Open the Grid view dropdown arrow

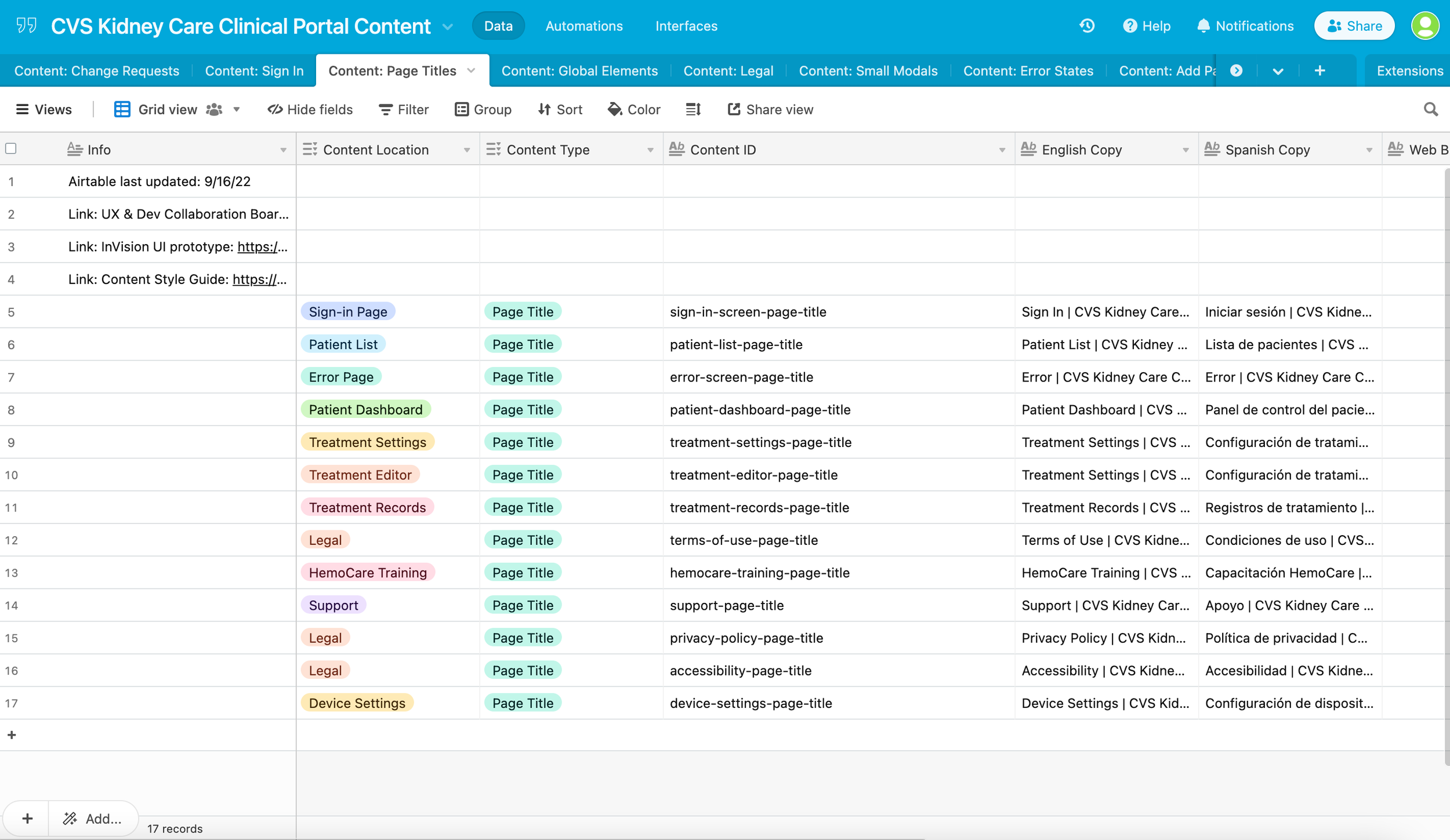237,110
